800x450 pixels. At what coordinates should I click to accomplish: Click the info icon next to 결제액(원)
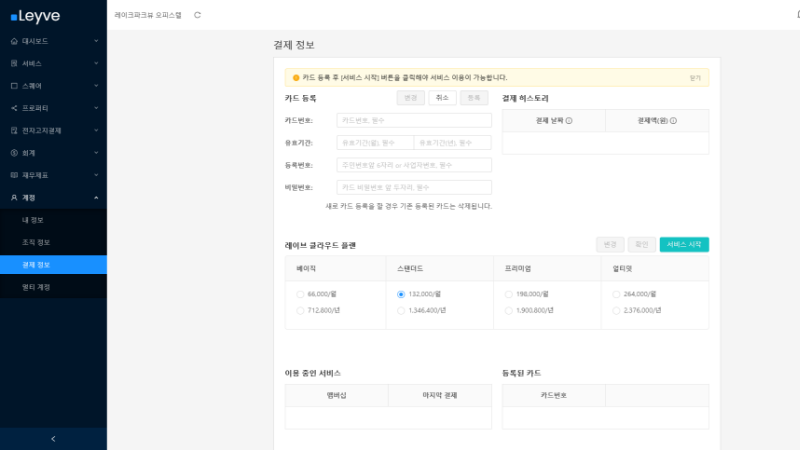[x=673, y=121]
